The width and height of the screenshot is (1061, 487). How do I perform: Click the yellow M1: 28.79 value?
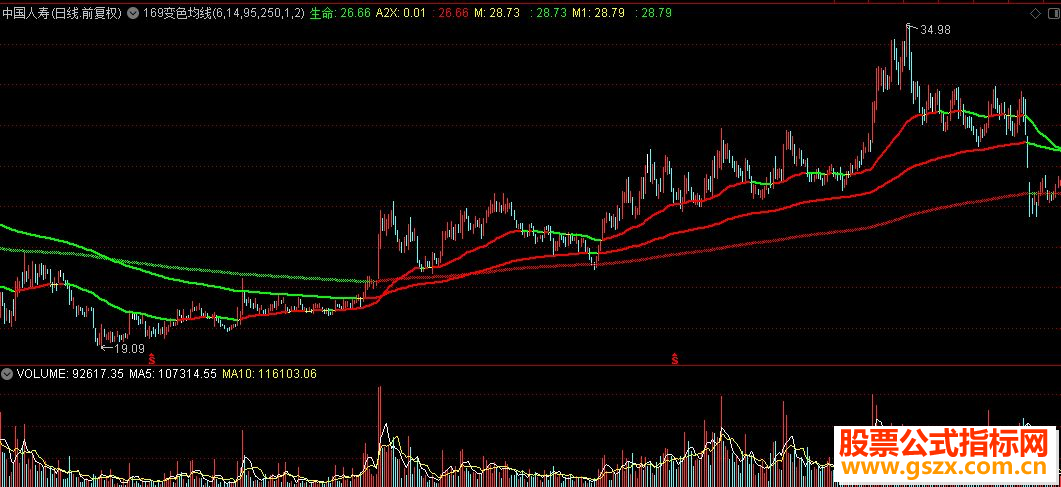598,12
